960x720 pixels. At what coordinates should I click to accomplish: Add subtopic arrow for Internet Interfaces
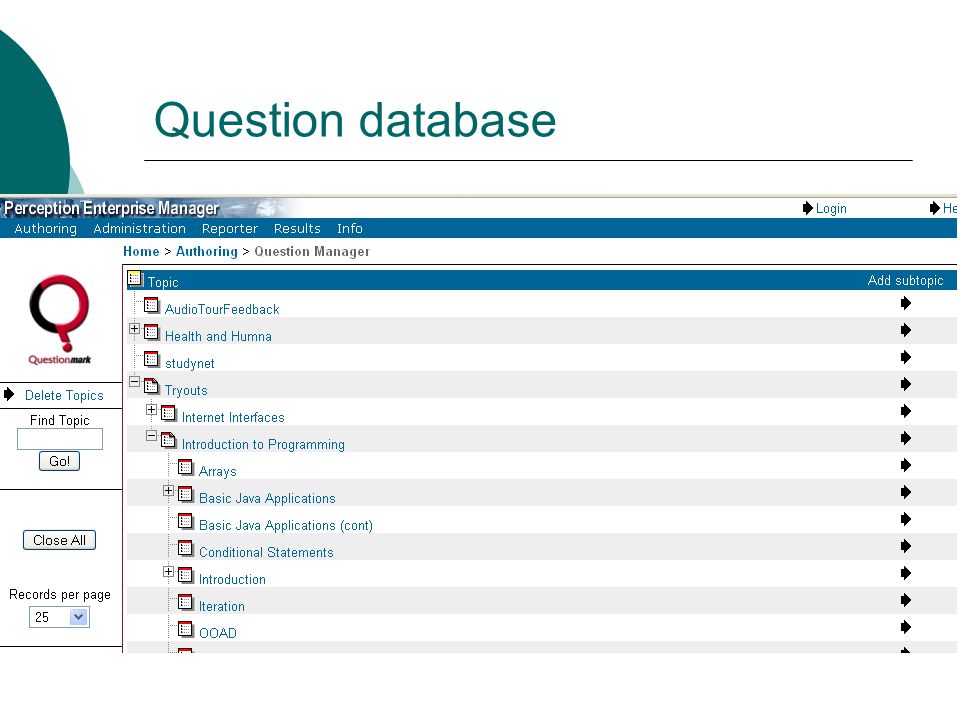tap(906, 411)
